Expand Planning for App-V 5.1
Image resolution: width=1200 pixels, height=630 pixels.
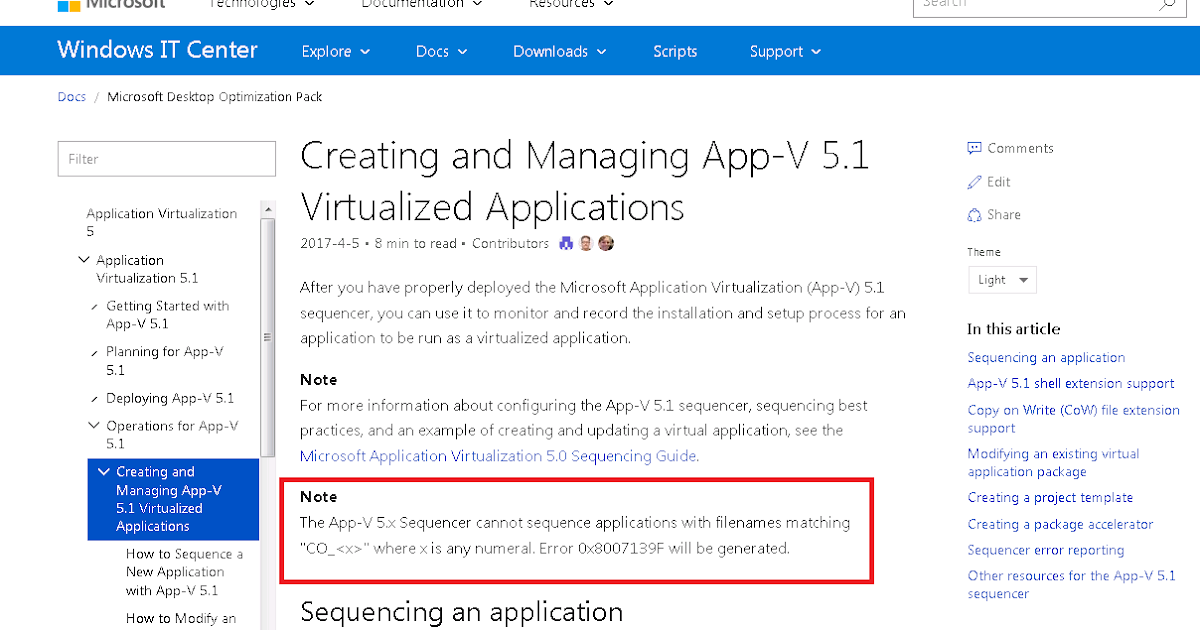click(x=94, y=353)
